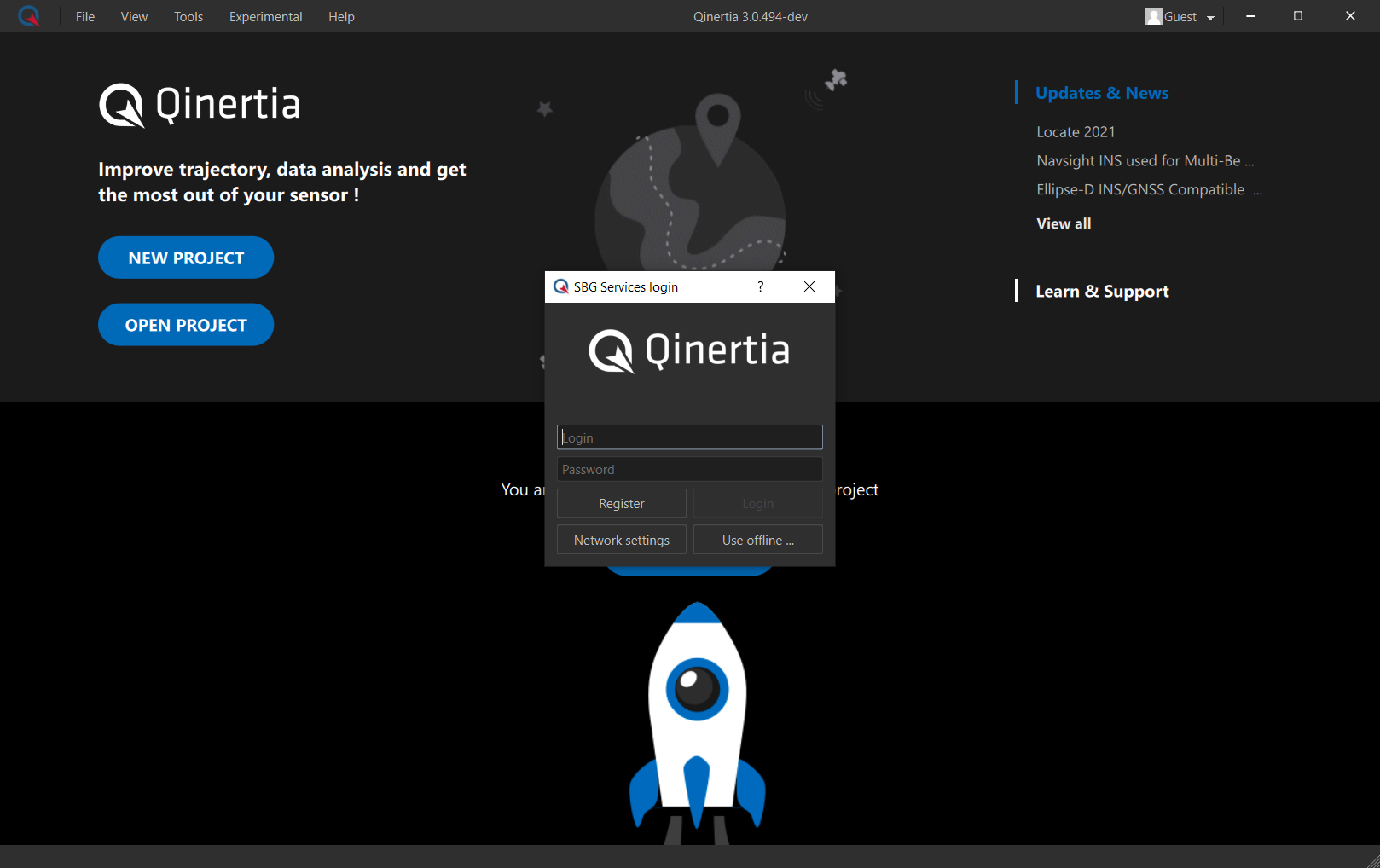Open the Help menu
The image size is (1380, 868).
pos(341,16)
